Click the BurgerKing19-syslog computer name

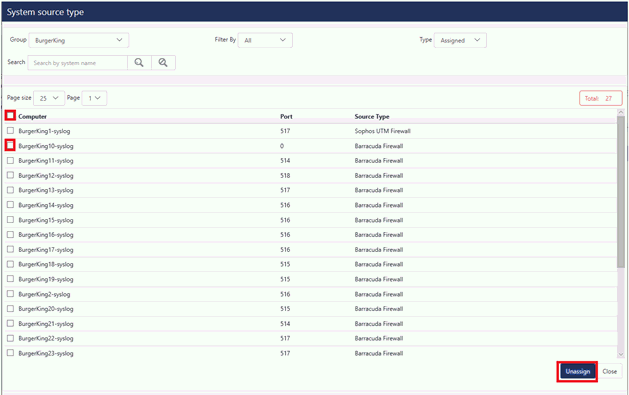[x=46, y=280]
